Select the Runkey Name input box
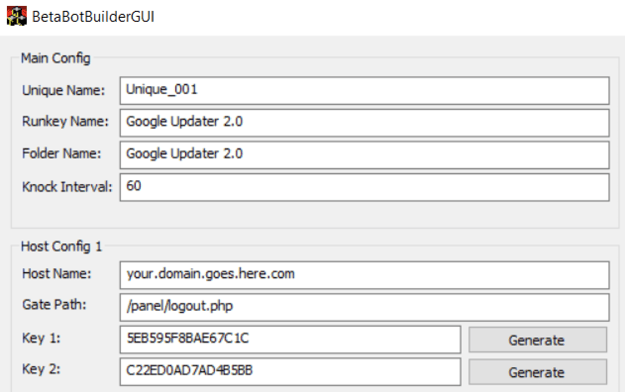This screenshot has width=625, height=392. point(364,123)
